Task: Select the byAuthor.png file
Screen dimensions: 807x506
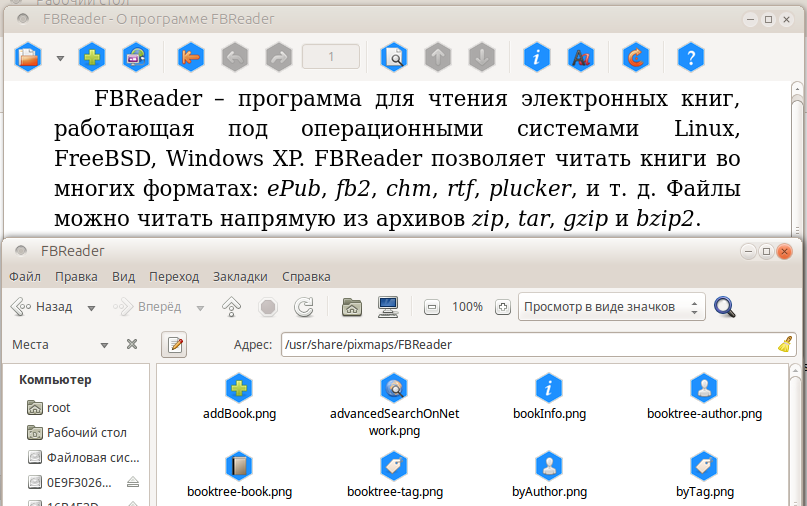Action: point(549,475)
